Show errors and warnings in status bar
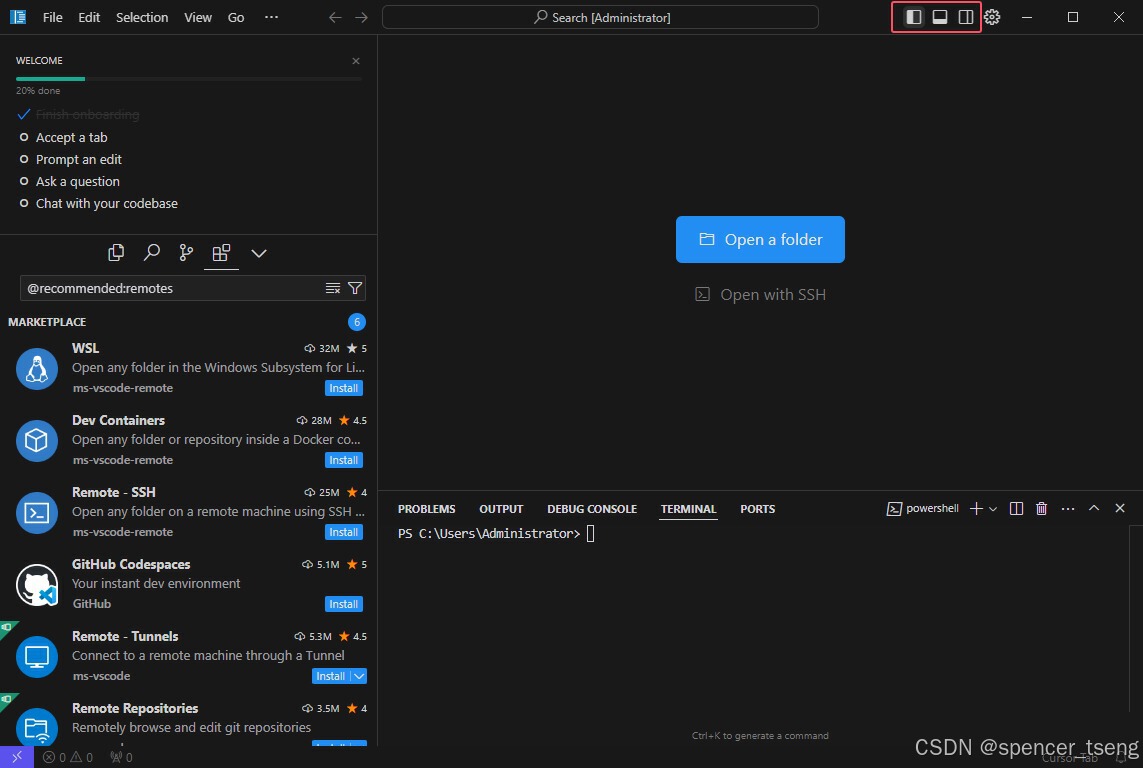1143x768 pixels. pos(68,758)
